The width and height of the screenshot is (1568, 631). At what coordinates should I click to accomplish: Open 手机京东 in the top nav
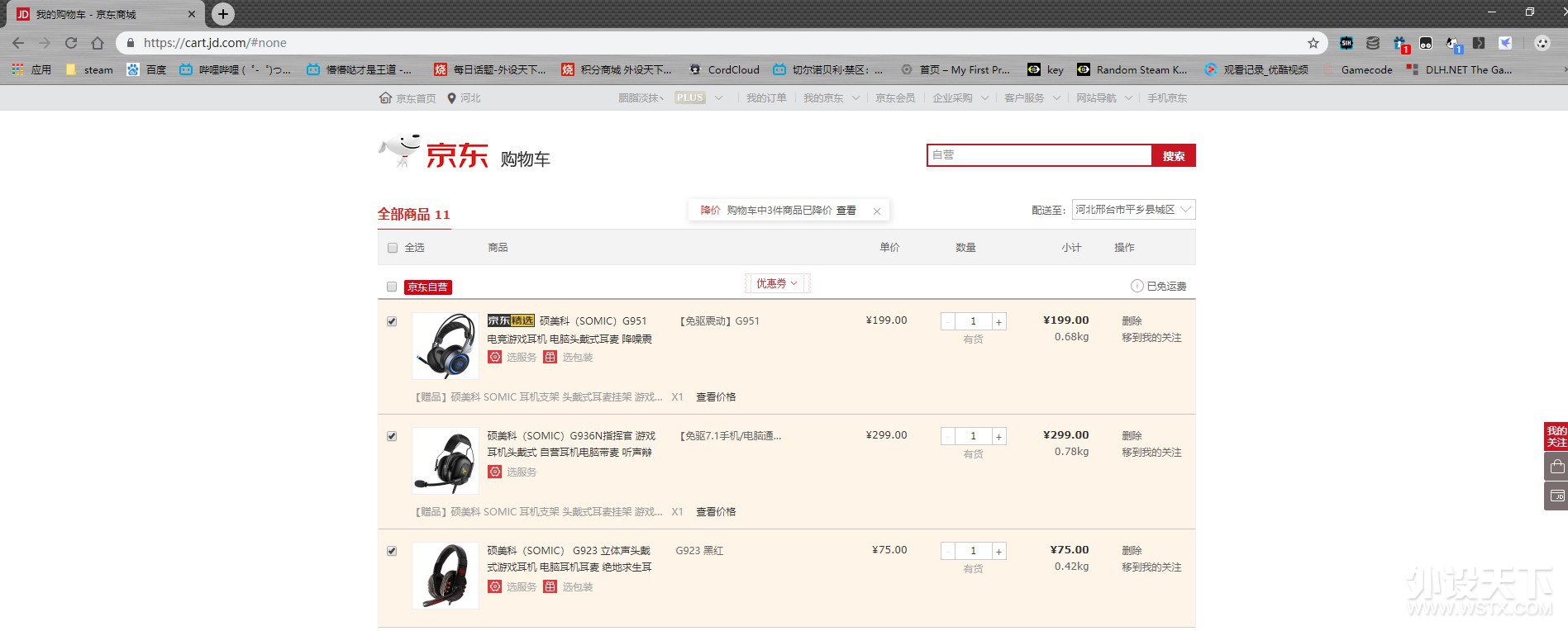click(1167, 98)
